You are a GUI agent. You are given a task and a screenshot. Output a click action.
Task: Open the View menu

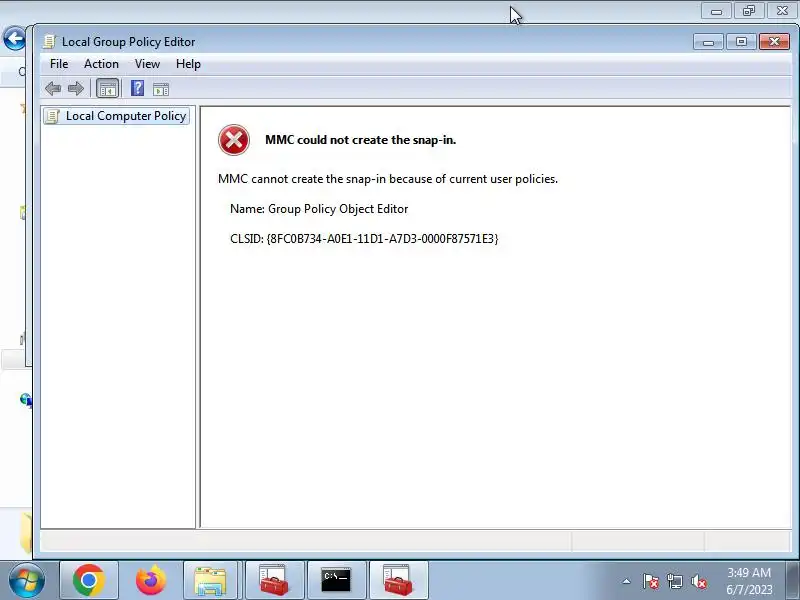click(147, 64)
